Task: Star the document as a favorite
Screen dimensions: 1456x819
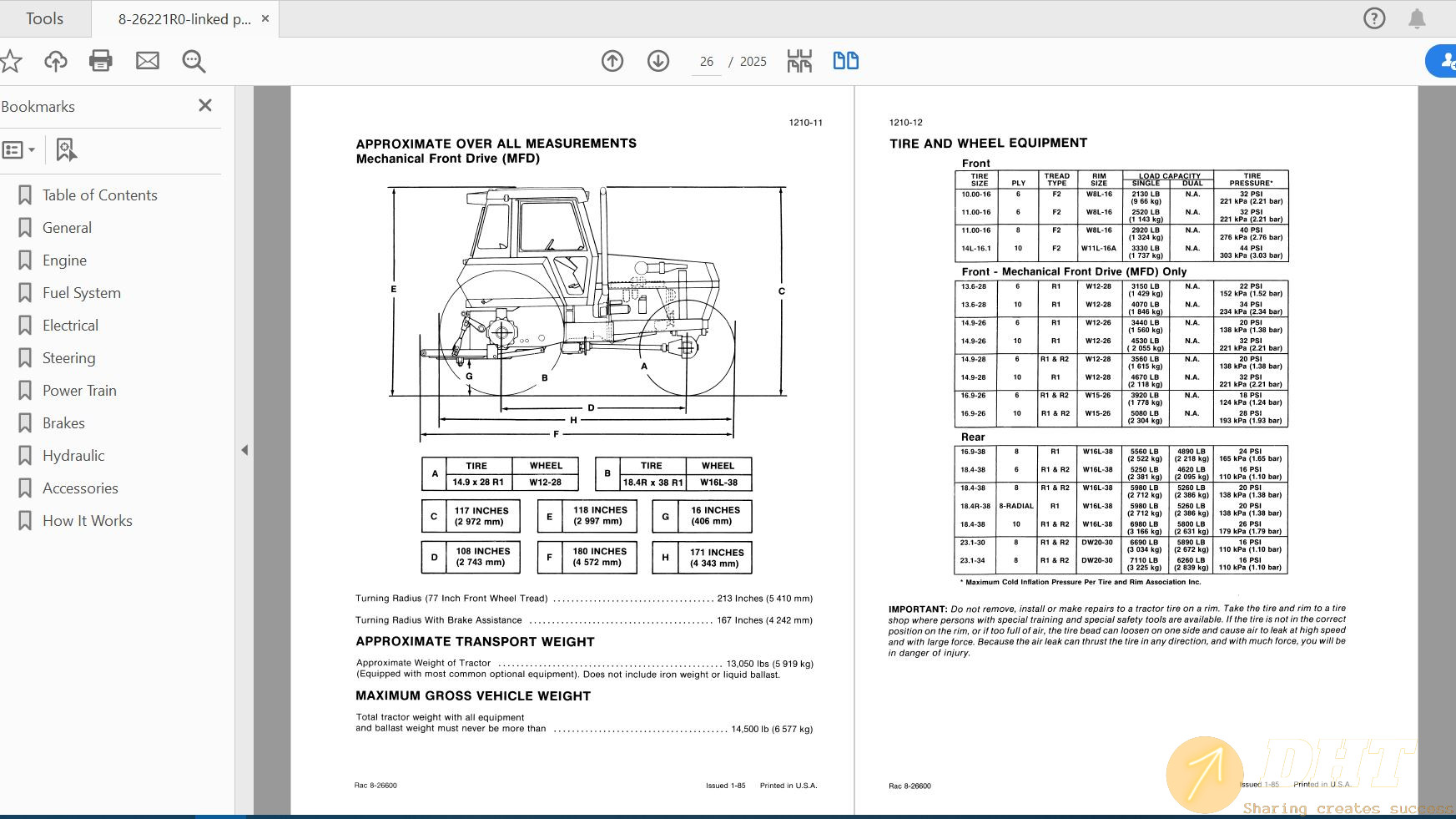Action: click(x=11, y=61)
